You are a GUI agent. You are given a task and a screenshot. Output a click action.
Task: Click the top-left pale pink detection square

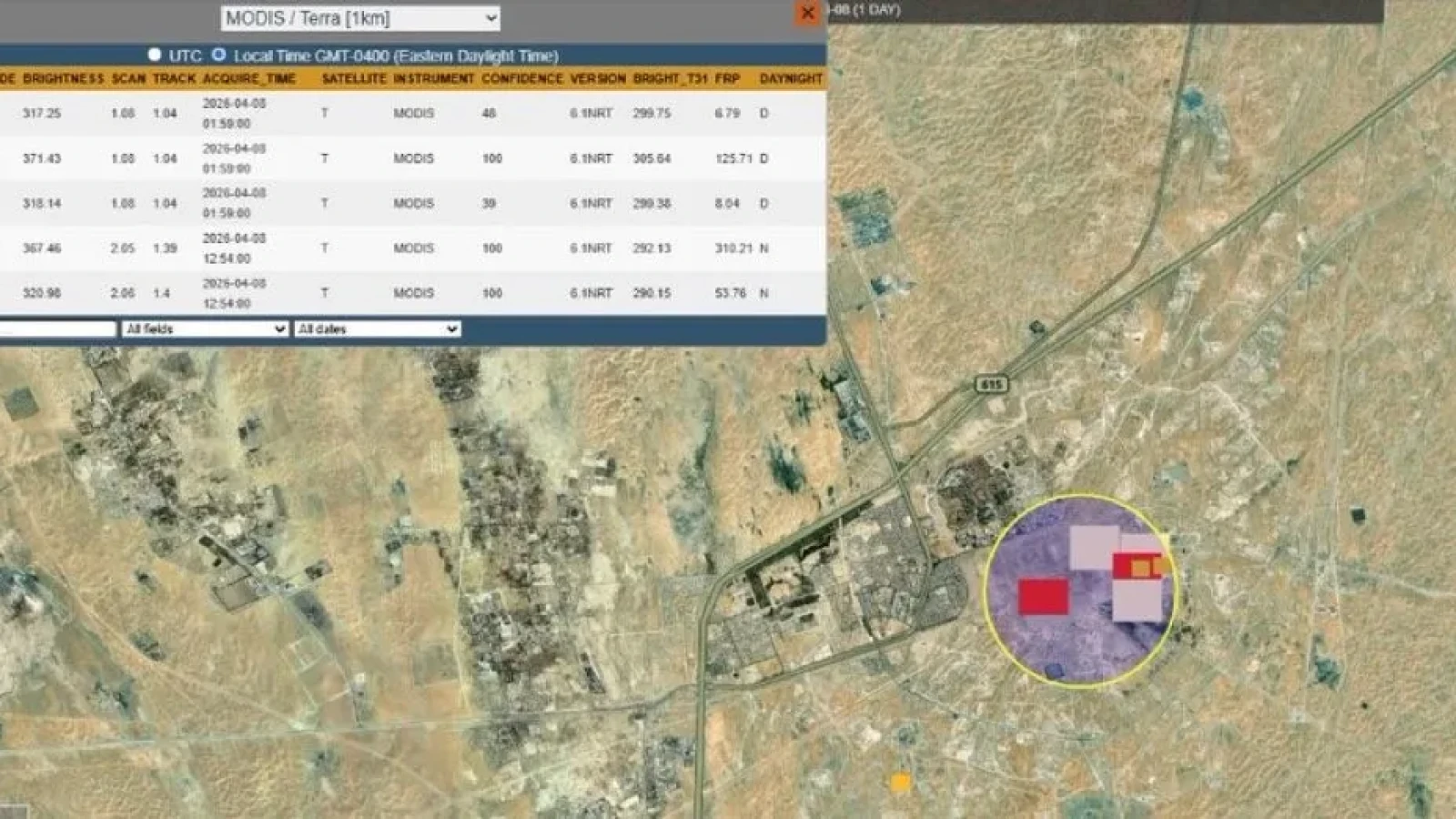tap(1093, 547)
